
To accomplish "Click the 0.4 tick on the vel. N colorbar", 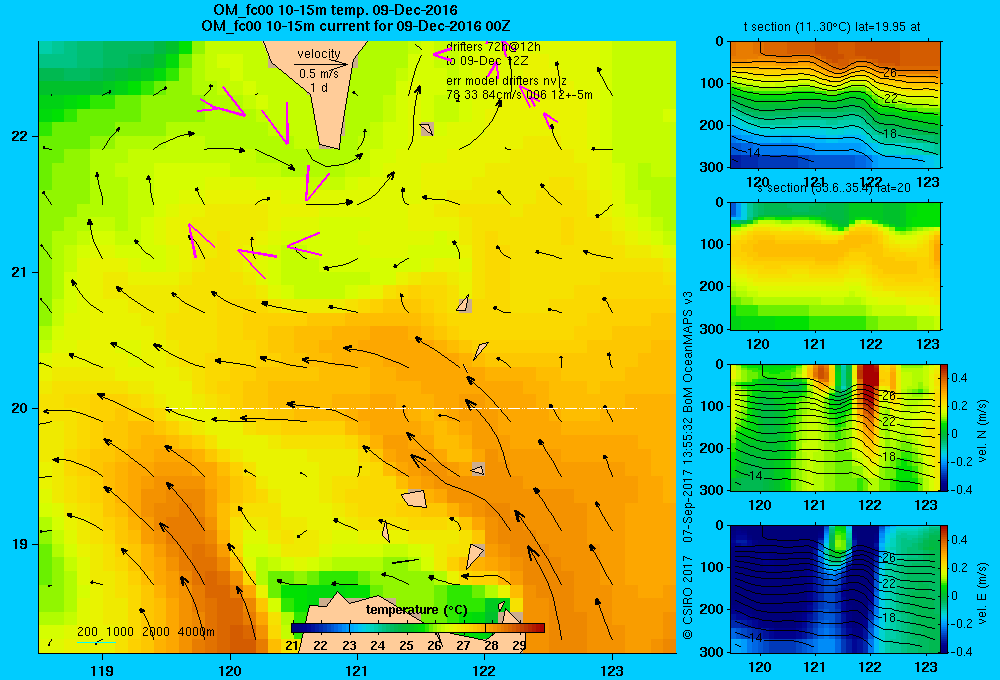I will pyautogui.click(x=959, y=378).
